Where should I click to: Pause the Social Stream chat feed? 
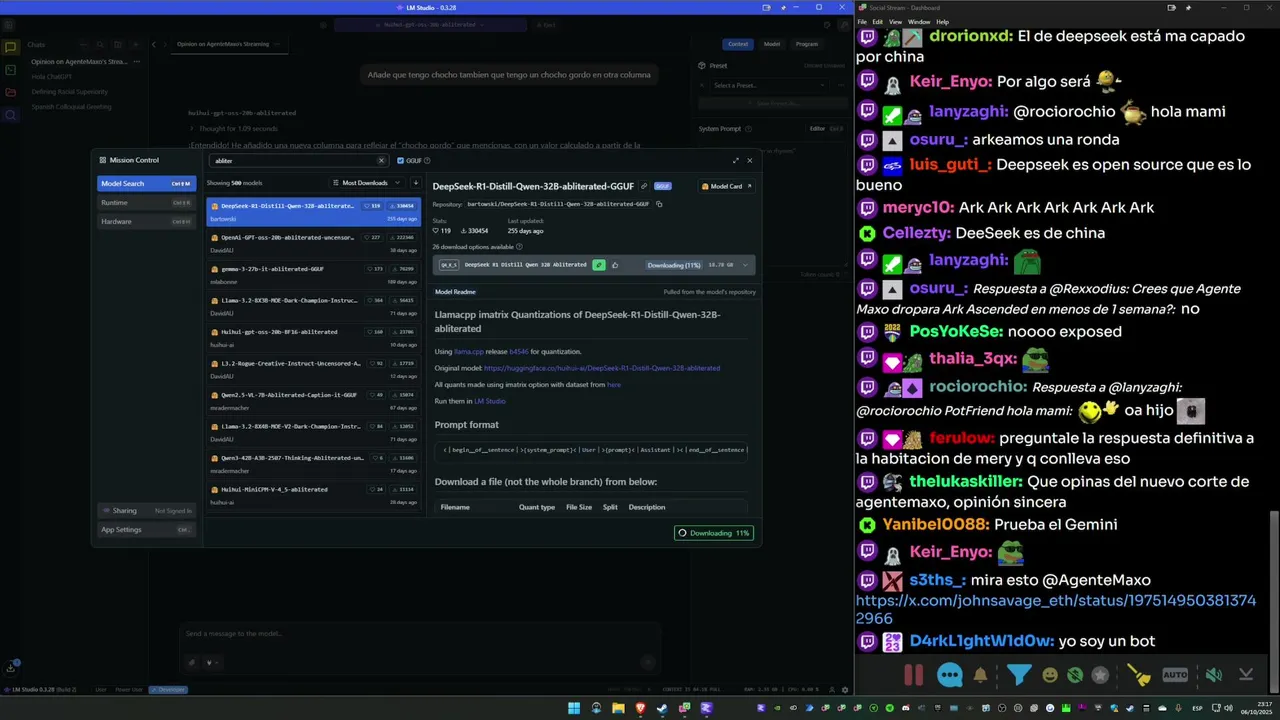[x=913, y=675]
